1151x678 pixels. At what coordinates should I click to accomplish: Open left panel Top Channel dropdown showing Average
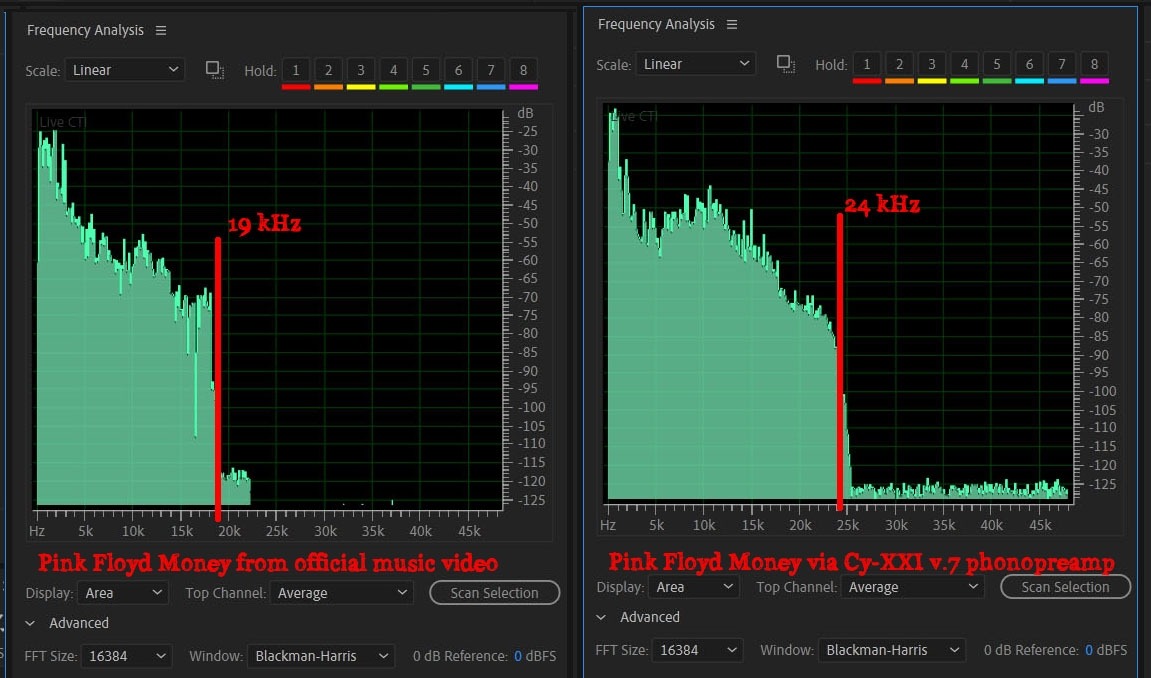[341, 593]
